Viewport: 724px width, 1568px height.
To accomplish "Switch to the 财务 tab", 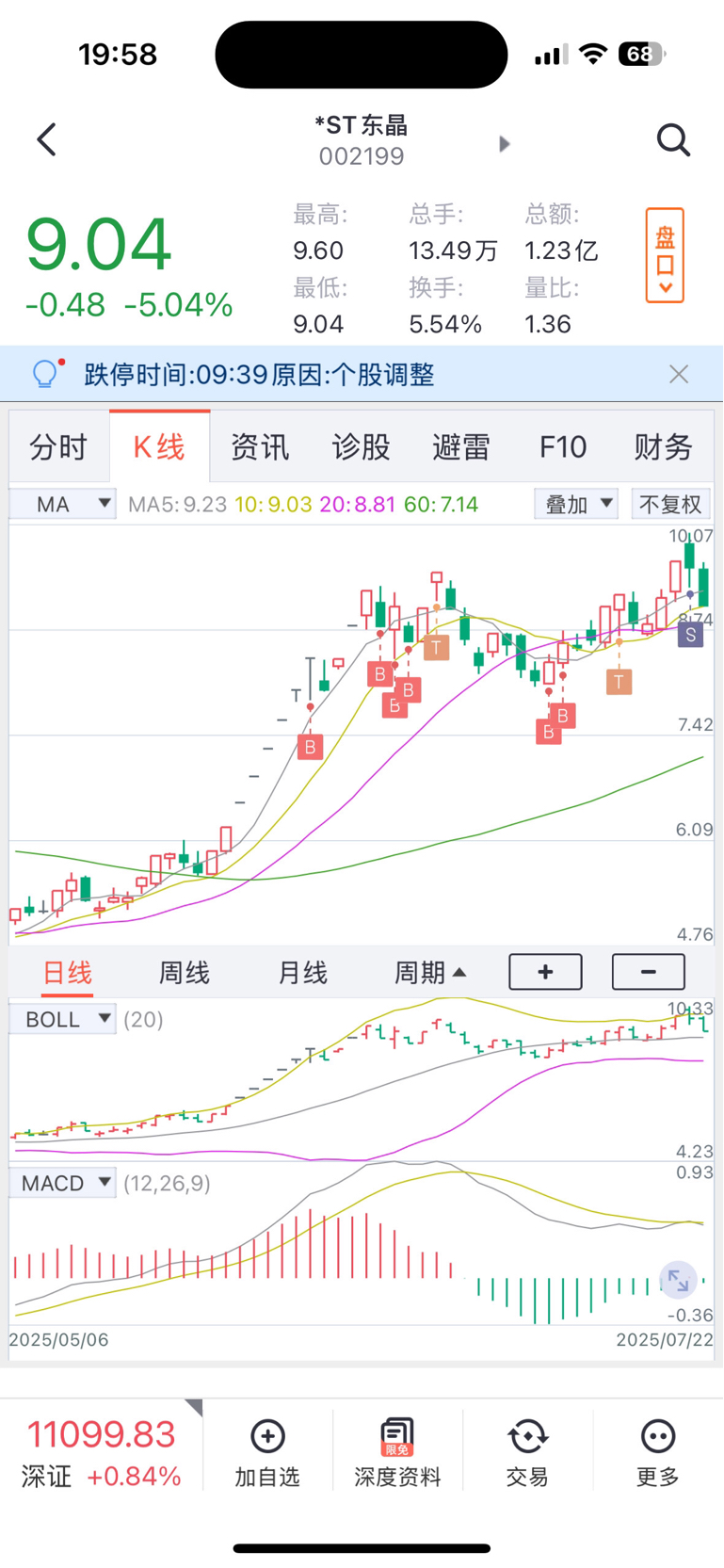I will pos(663,447).
